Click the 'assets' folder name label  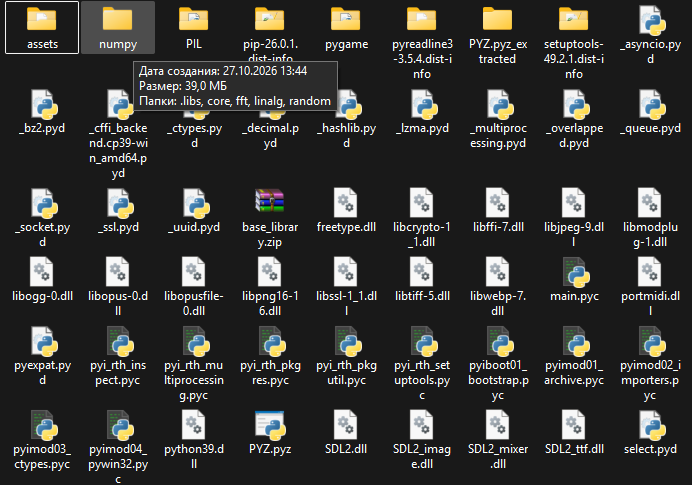[42, 44]
